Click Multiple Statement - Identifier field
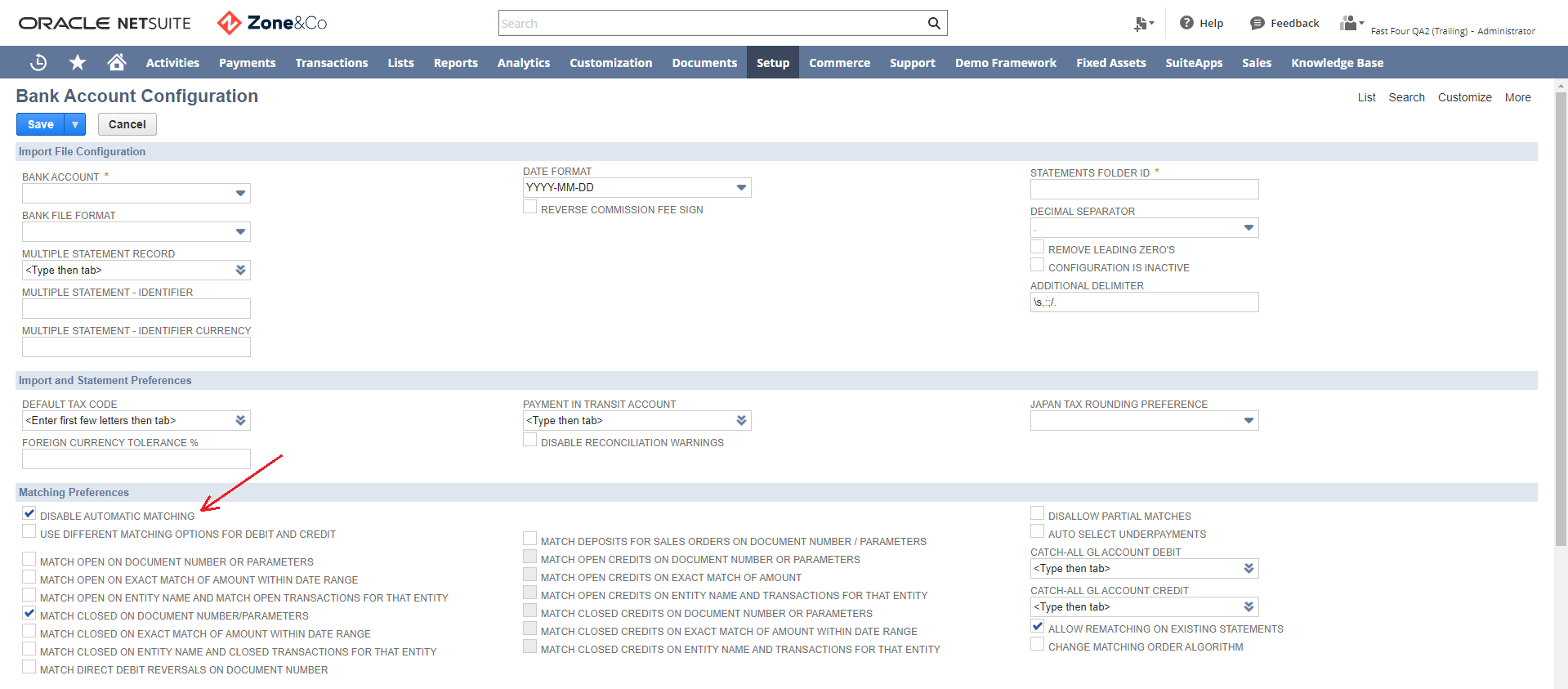 pyautogui.click(x=136, y=309)
